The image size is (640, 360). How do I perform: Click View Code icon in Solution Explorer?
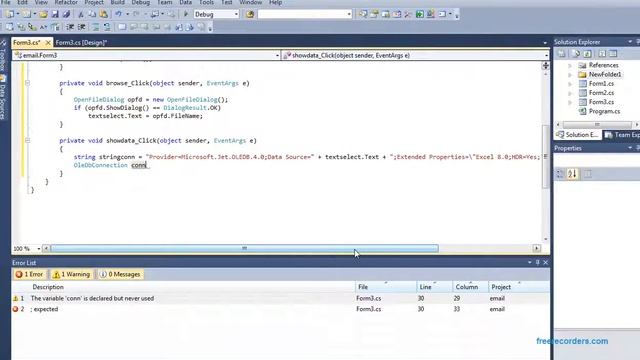[x=602, y=54]
